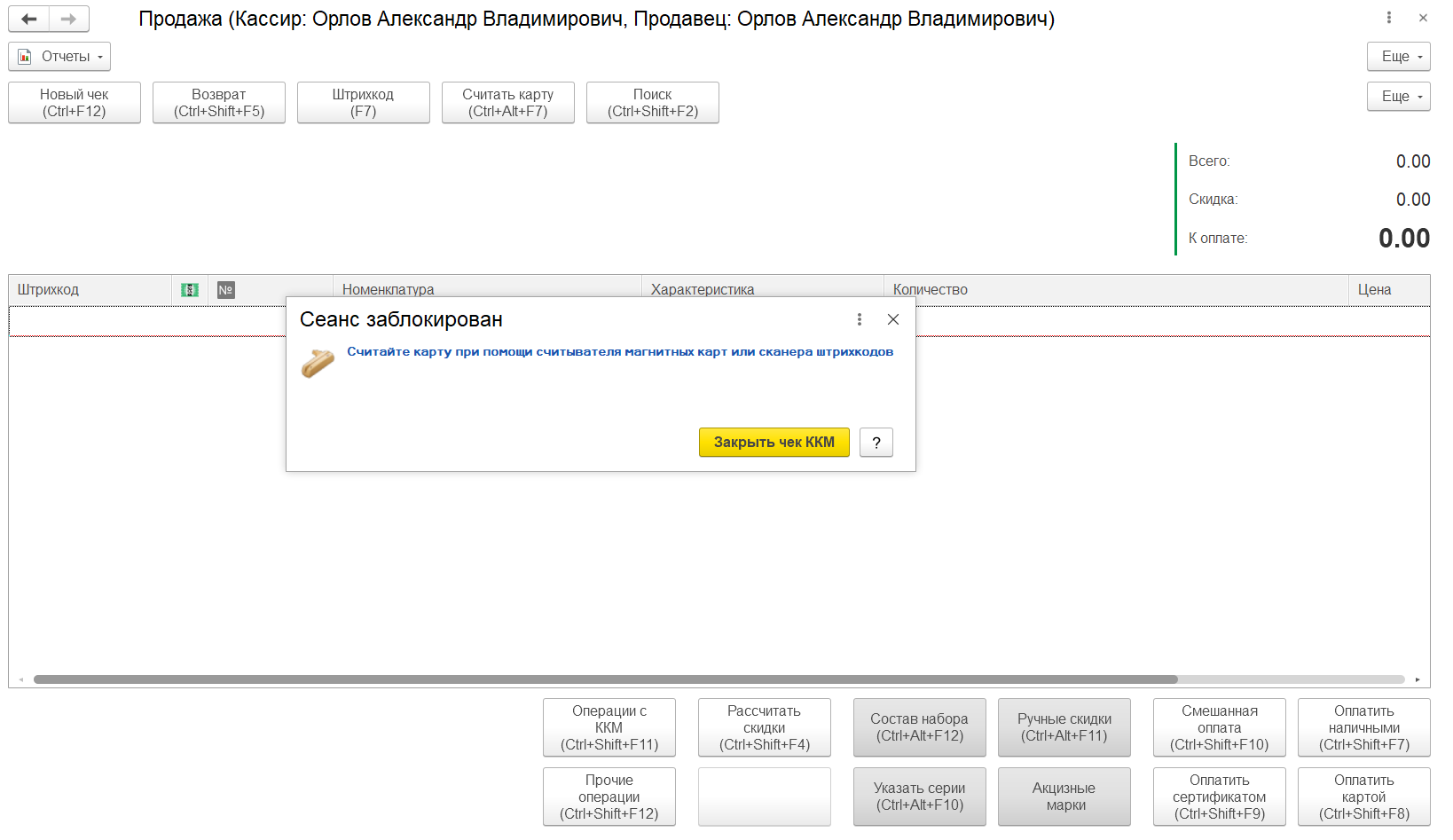
Task: Choose Оплатить сертификатом
Action: click(1220, 797)
